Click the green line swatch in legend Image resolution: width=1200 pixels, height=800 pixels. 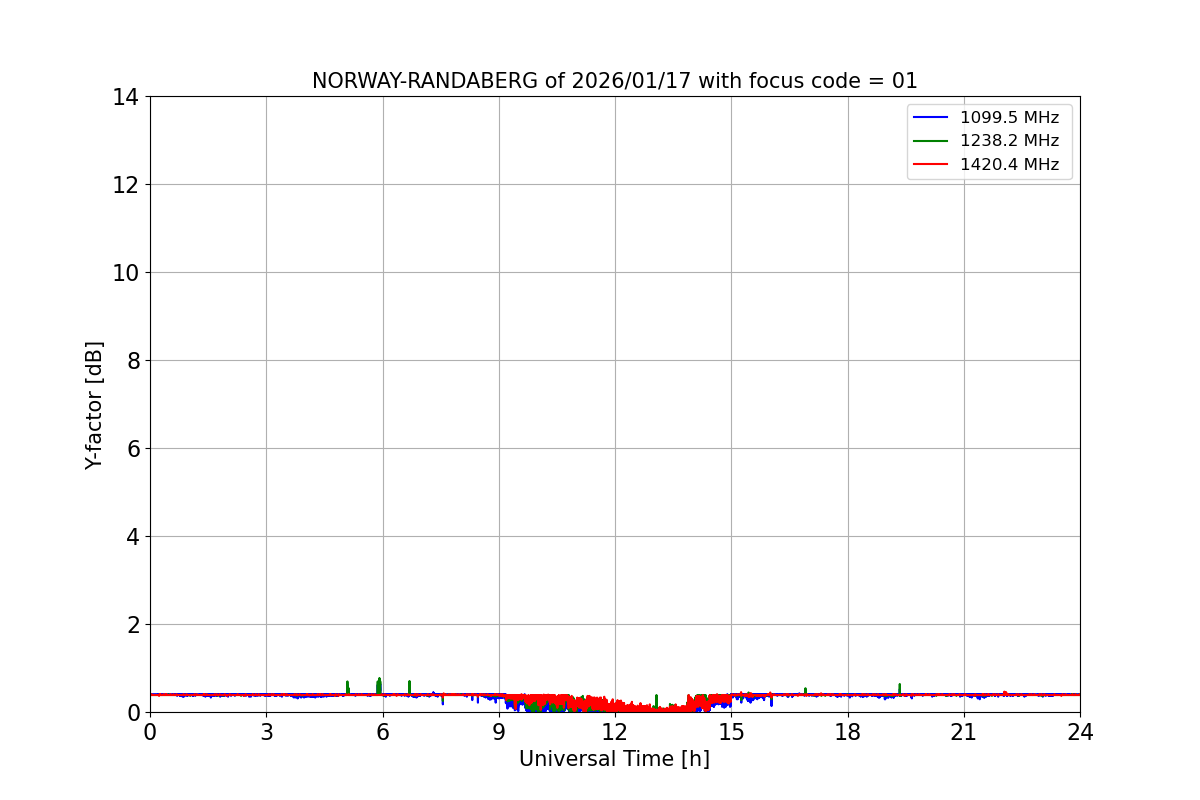pos(931,142)
